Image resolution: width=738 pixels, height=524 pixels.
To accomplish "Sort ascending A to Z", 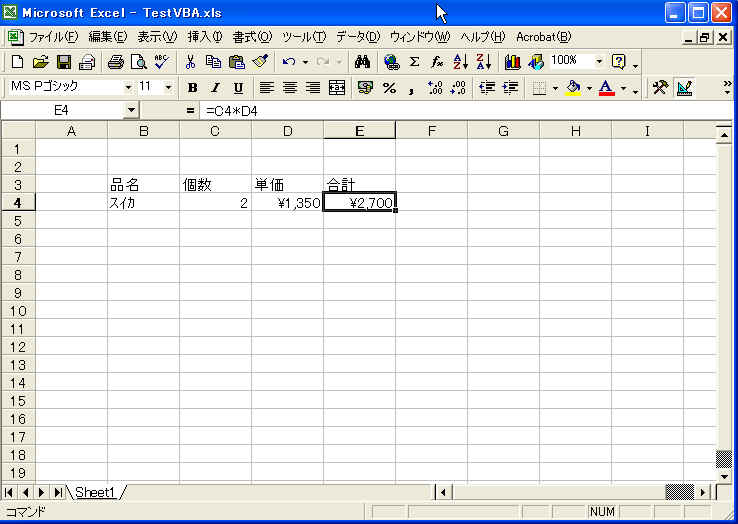I will point(460,62).
